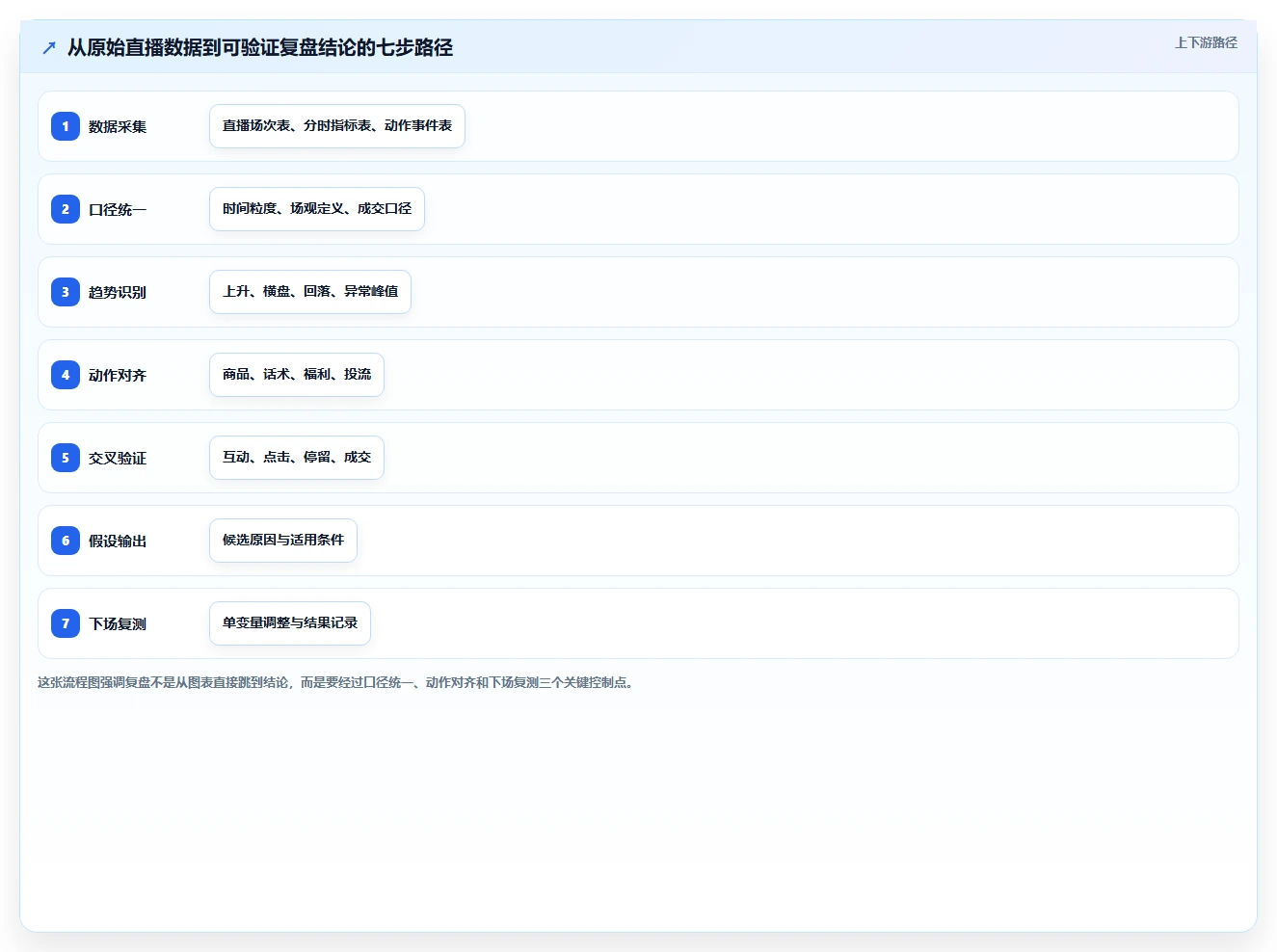1277x952 pixels.
Task: Click the arrow icon beside the title
Action: click(49, 47)
